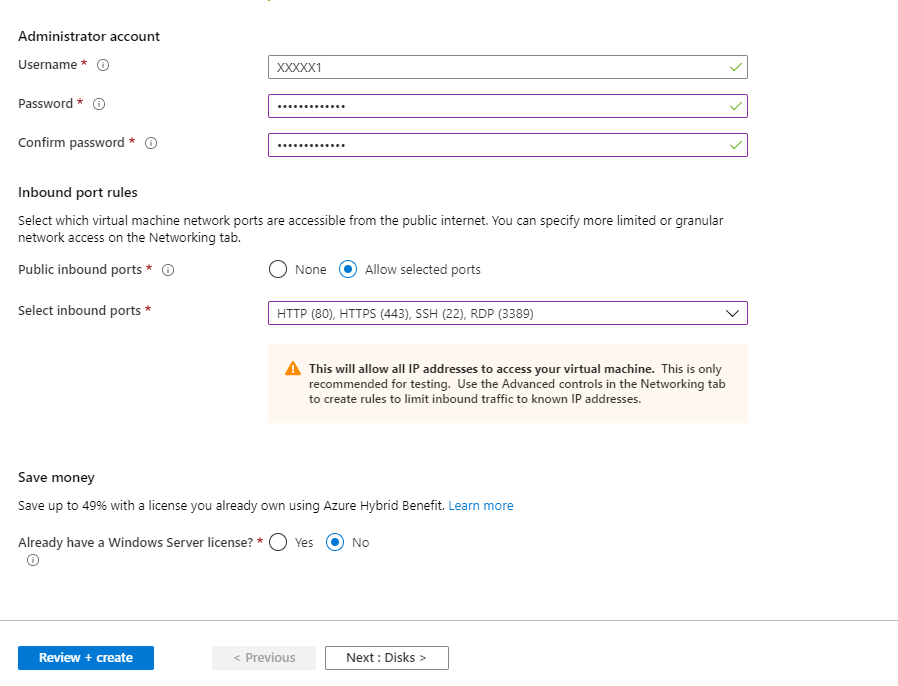Go to Next : Disks step

pos(386,658)
